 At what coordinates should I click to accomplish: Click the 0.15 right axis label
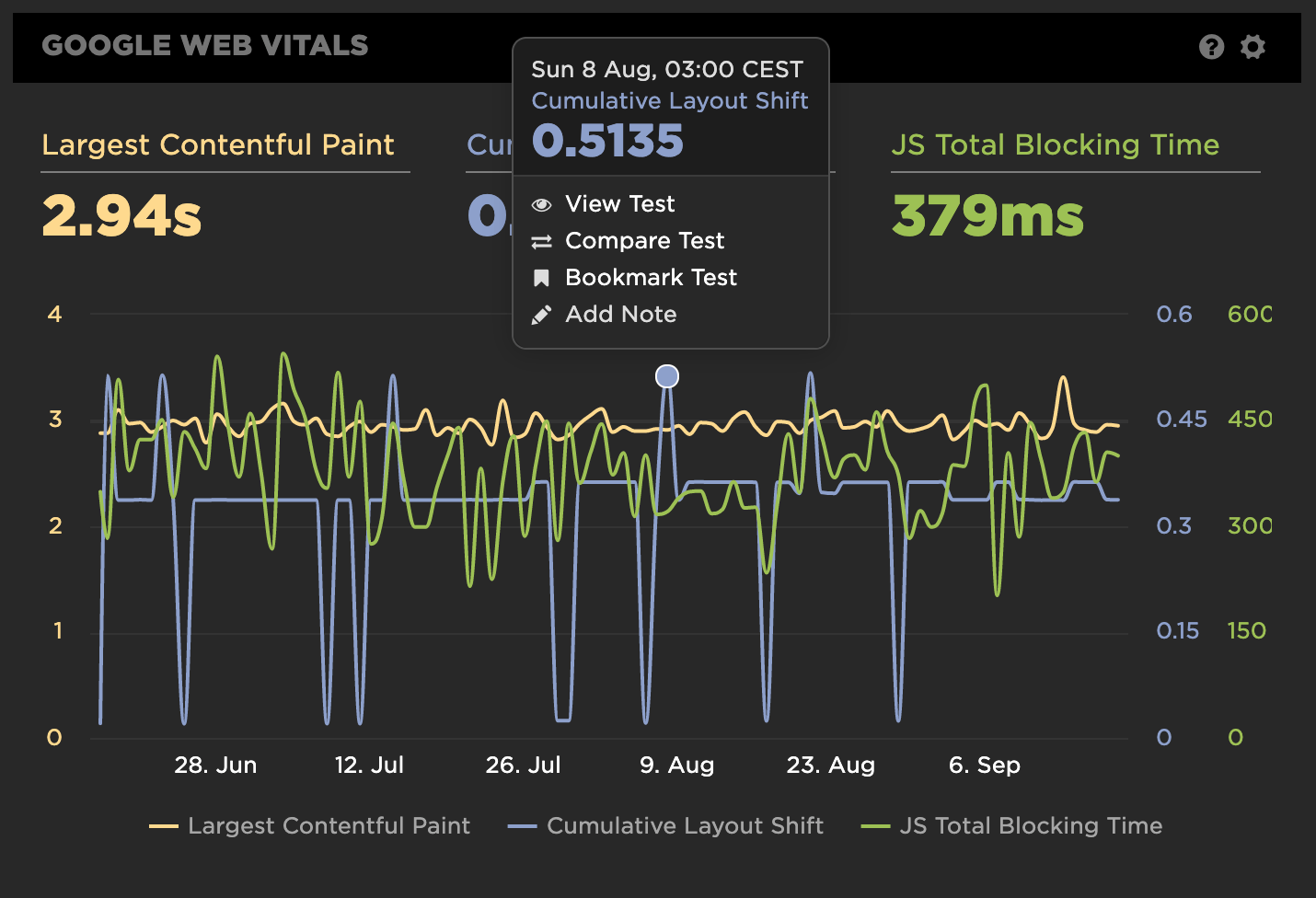coord(1178,631)
